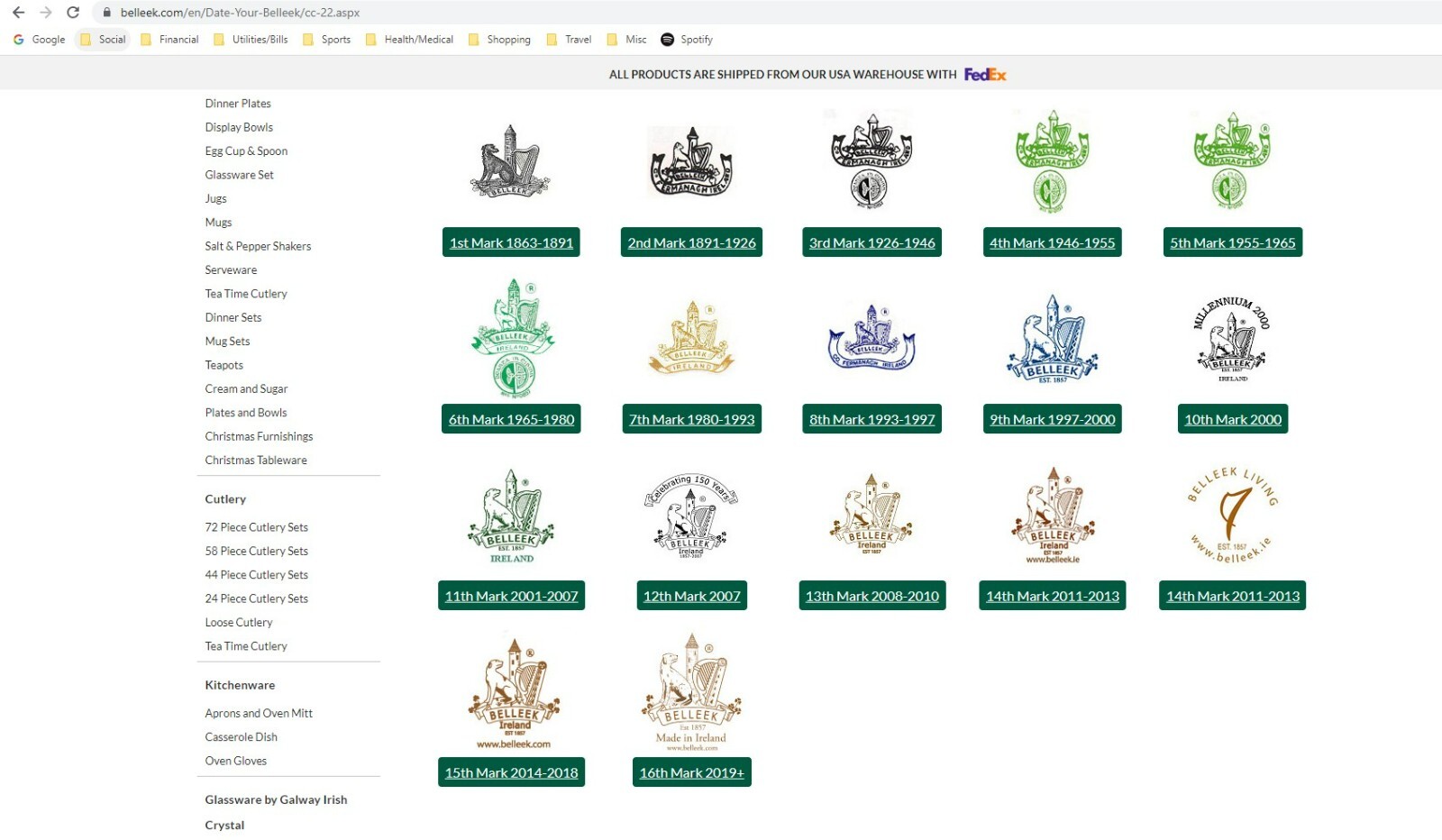
Task: Click the logo image above 13th Mark 2008-2010
Action: point(872,514)
